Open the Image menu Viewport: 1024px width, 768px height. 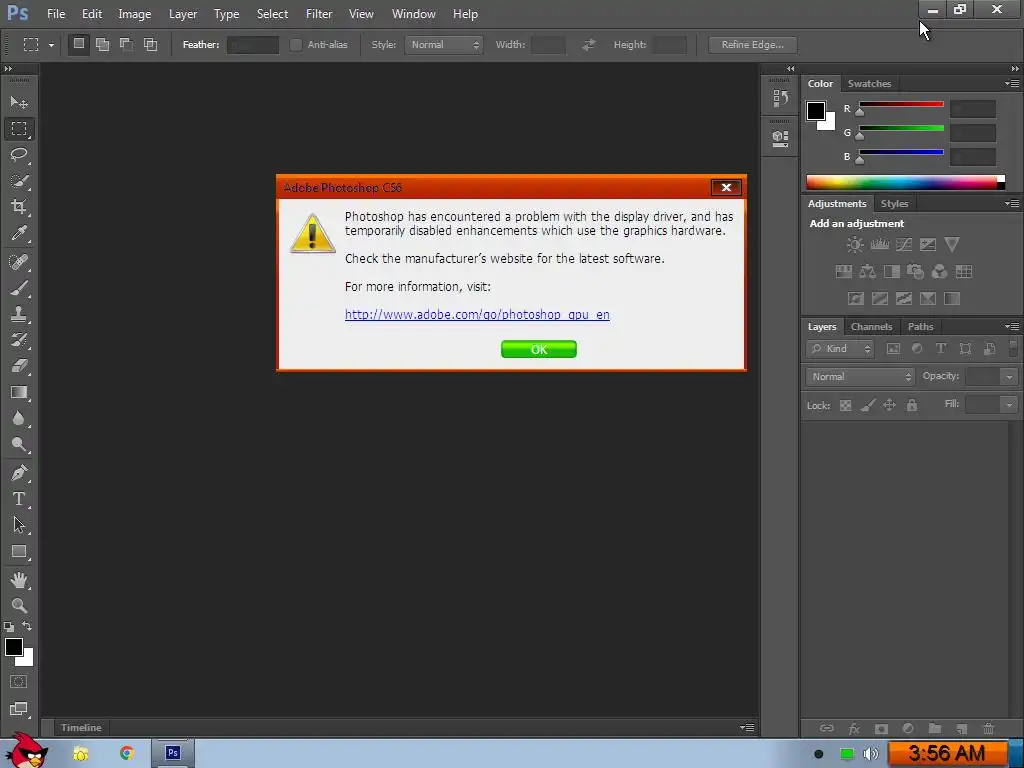coord(135,14)
